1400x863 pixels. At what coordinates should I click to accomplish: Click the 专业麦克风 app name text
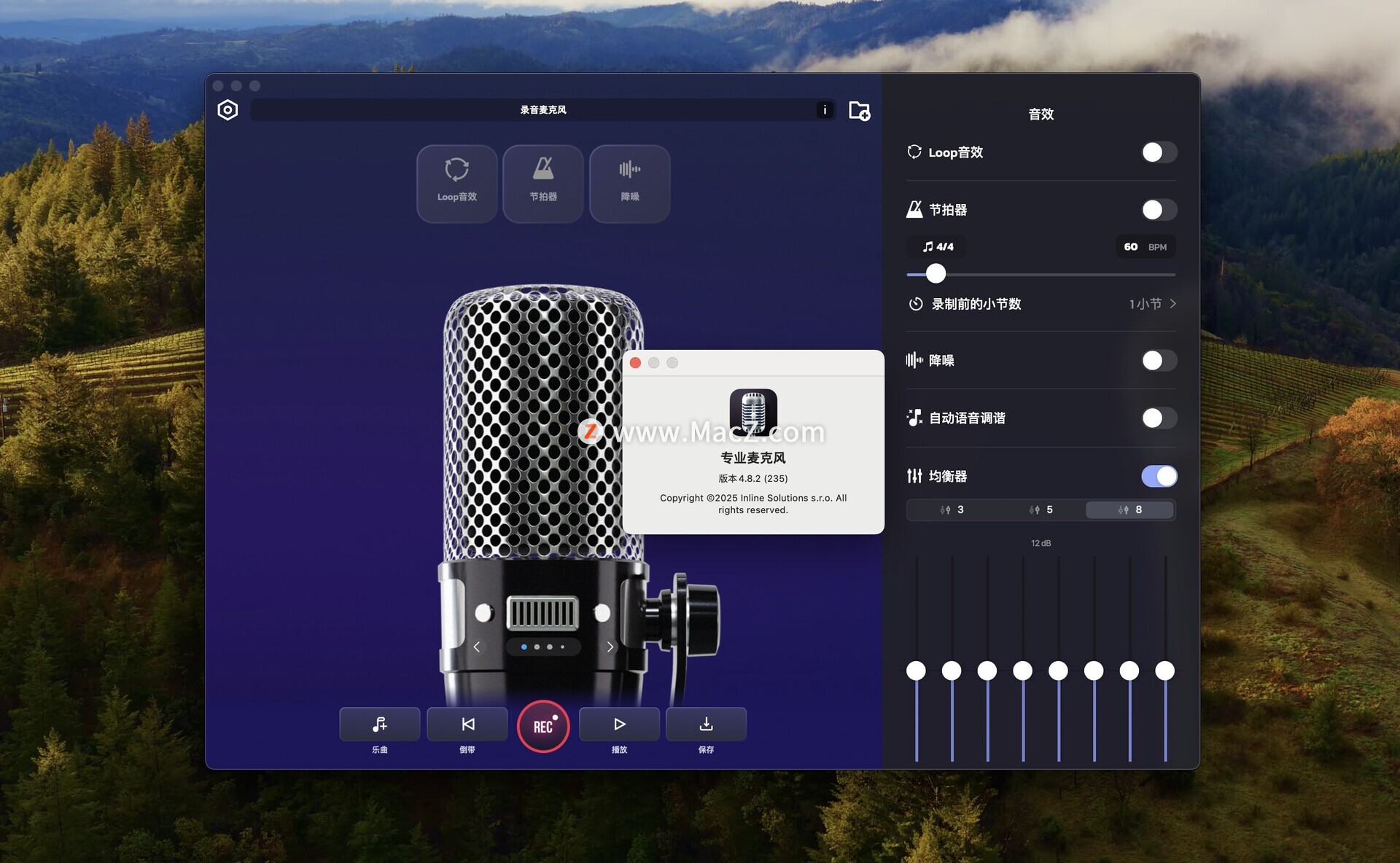pos(753,458)
